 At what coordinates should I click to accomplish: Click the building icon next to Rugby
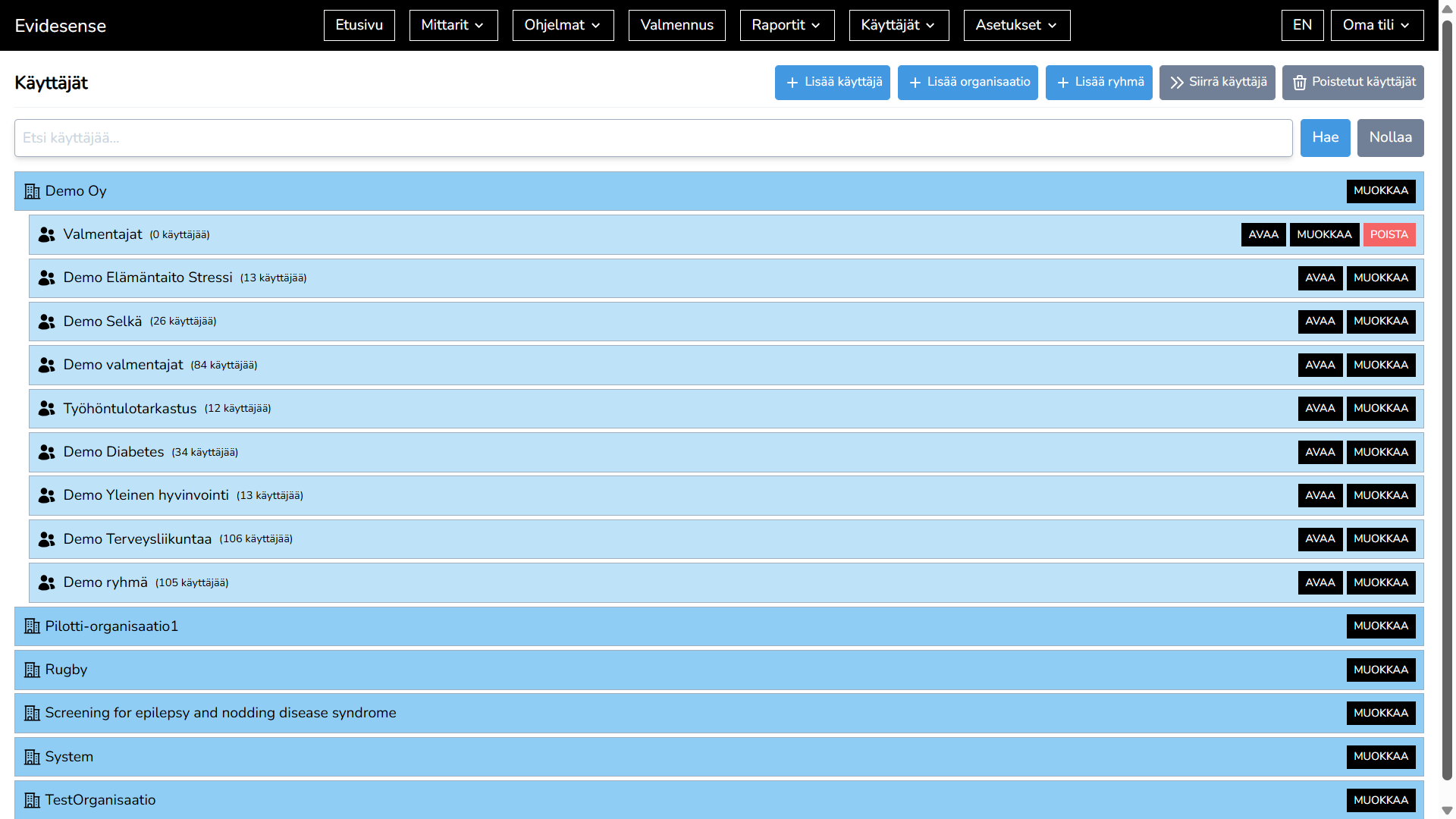(x=32, y=670)
